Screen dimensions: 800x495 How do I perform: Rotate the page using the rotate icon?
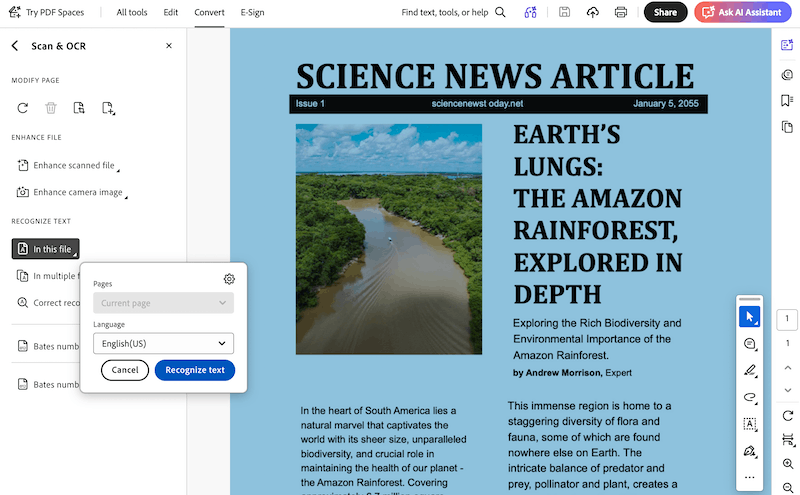(22, 108)
